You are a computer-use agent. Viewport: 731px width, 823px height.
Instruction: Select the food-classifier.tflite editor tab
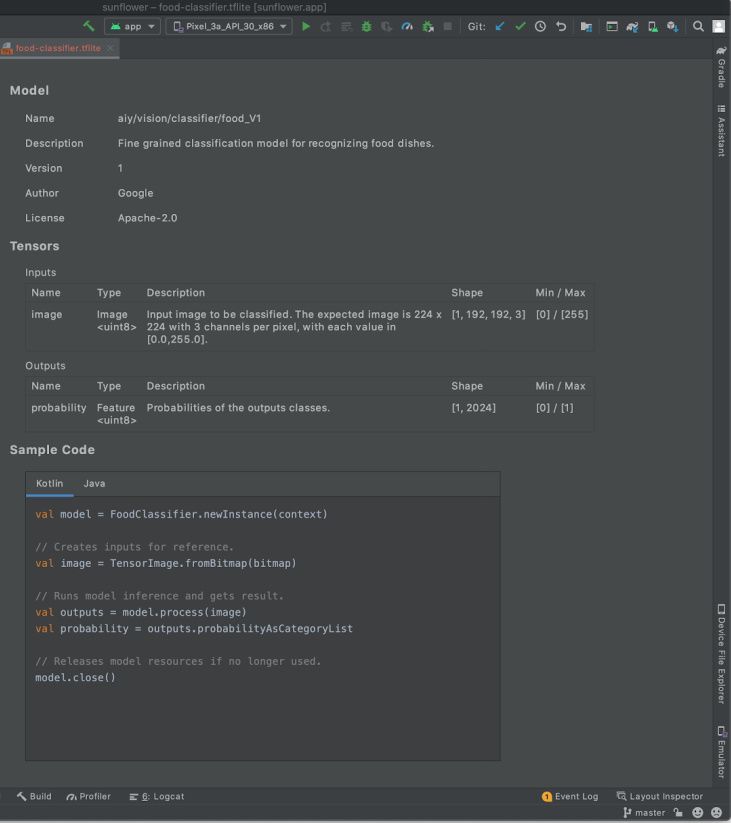click(55, 46)
